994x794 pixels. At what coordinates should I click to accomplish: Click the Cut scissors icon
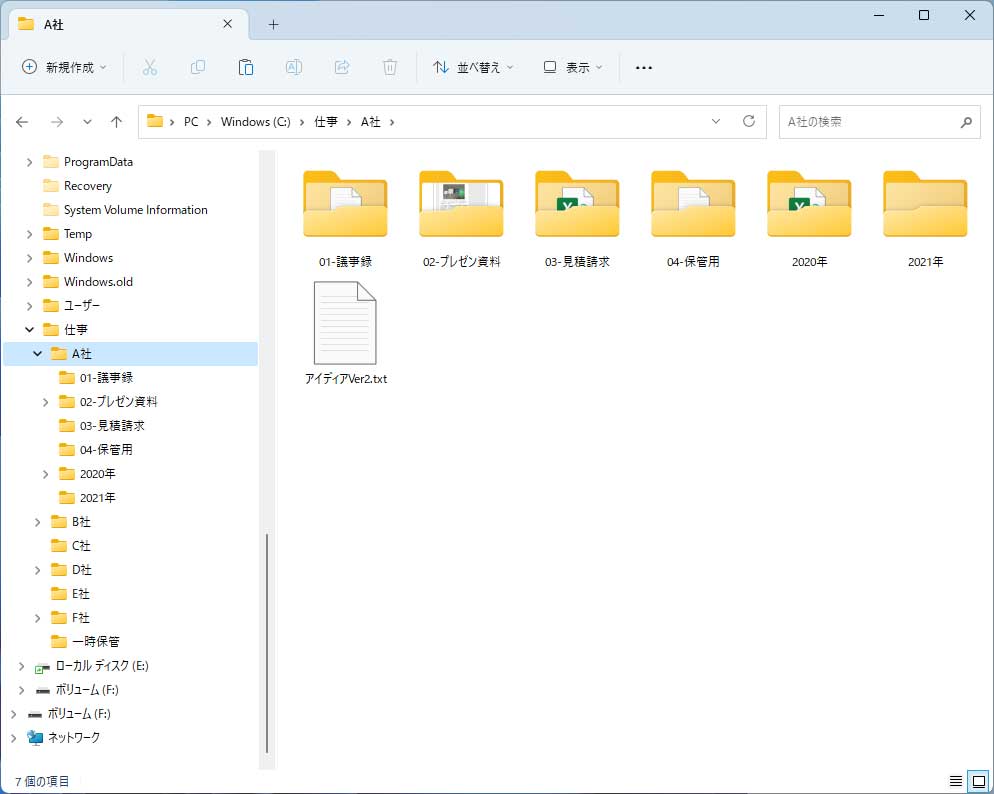pyautogui.click(x=150, y=67)
